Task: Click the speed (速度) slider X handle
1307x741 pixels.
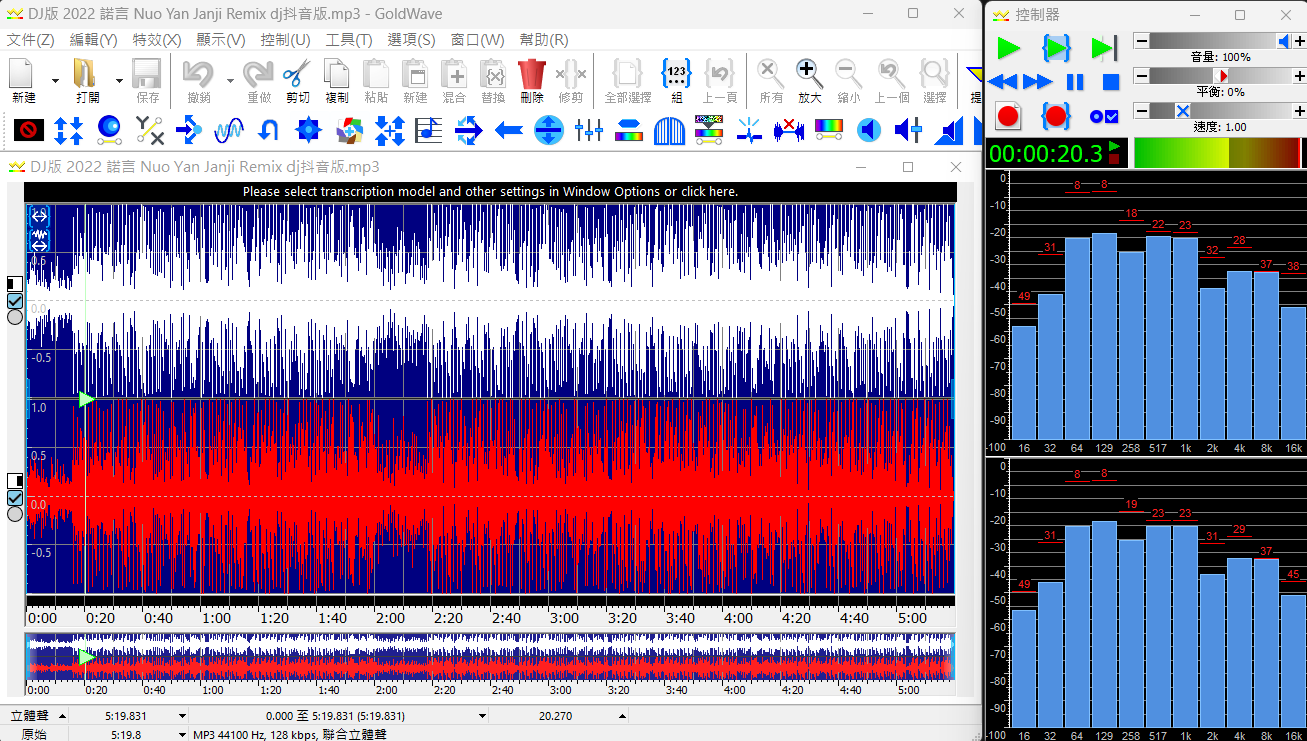Action: coord(1183,111)
